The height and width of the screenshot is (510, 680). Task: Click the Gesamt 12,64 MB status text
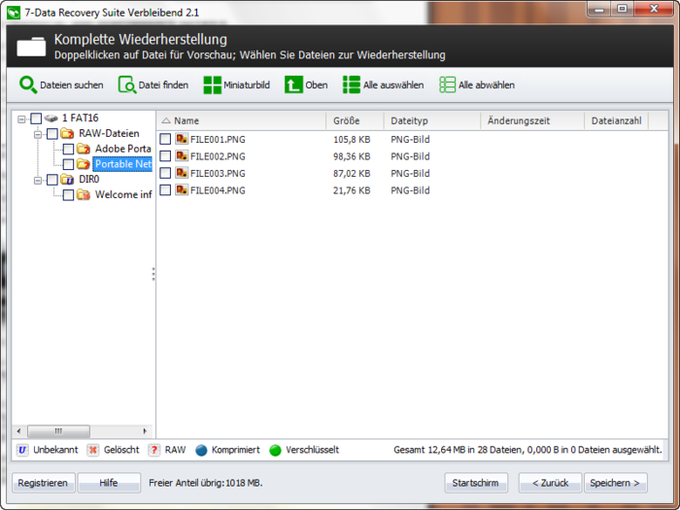[x=528, y=450]
